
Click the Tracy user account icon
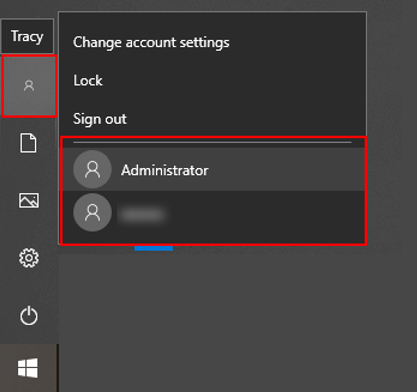pyautogui.click(x=29, y=86)
